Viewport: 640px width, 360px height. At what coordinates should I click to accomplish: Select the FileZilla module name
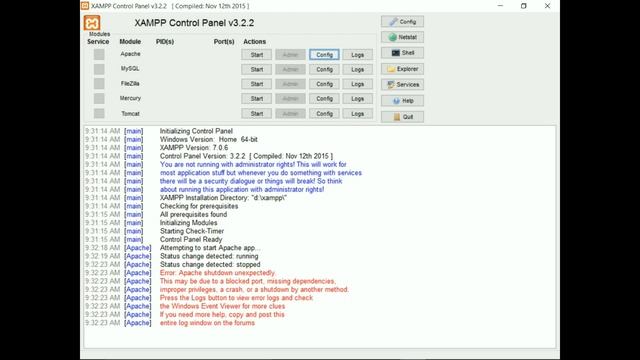coord(130,83)
